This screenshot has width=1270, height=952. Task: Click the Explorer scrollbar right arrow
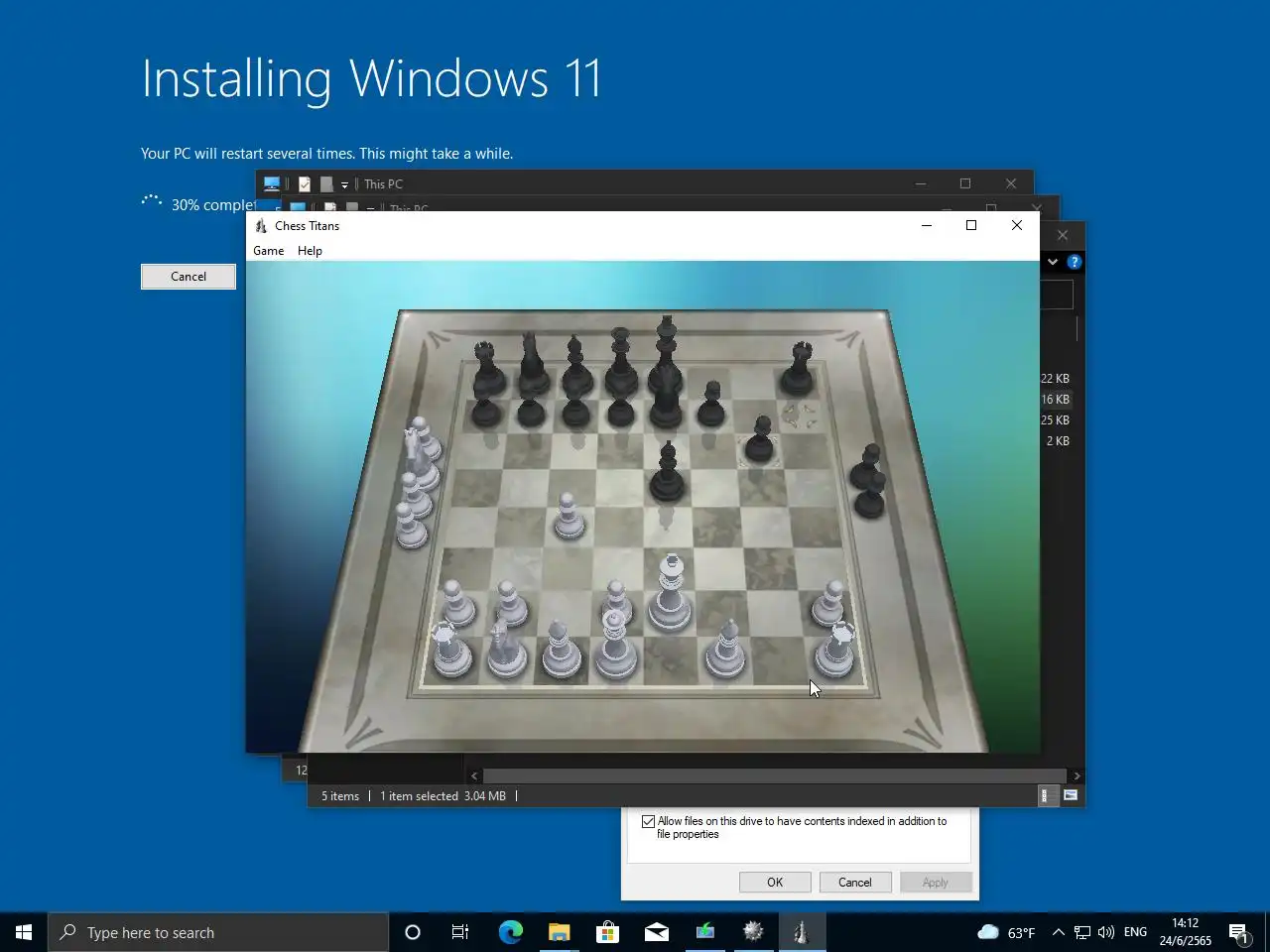click(1077, 775)
